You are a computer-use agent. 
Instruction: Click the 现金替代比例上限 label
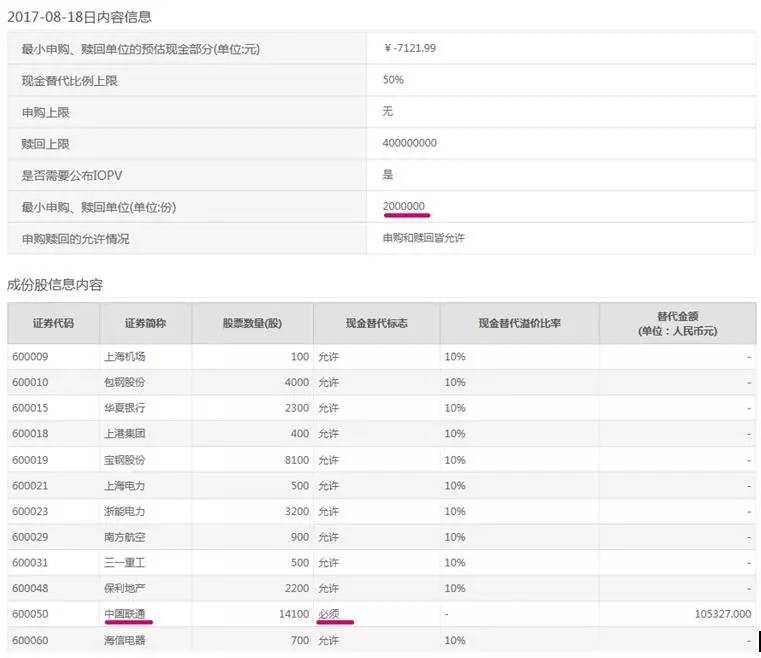point(69,81)
